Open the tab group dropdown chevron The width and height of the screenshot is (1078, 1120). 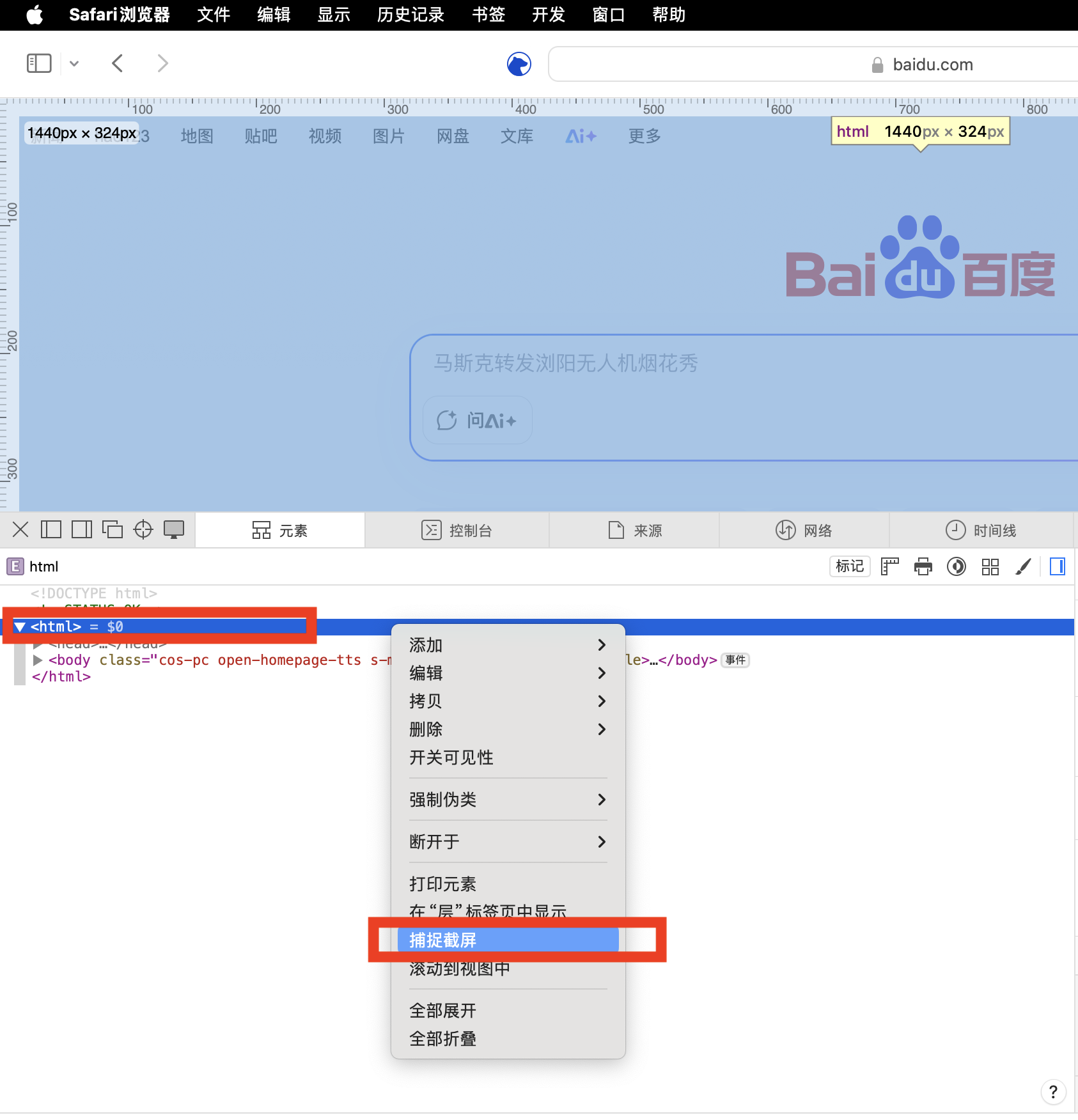coord(74,63)
